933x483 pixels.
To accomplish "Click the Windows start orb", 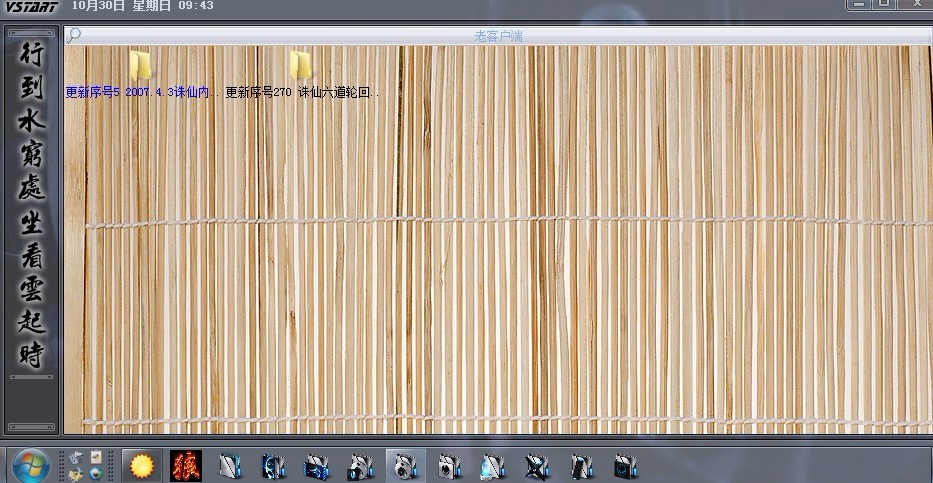I will click(x=30, y=465).
